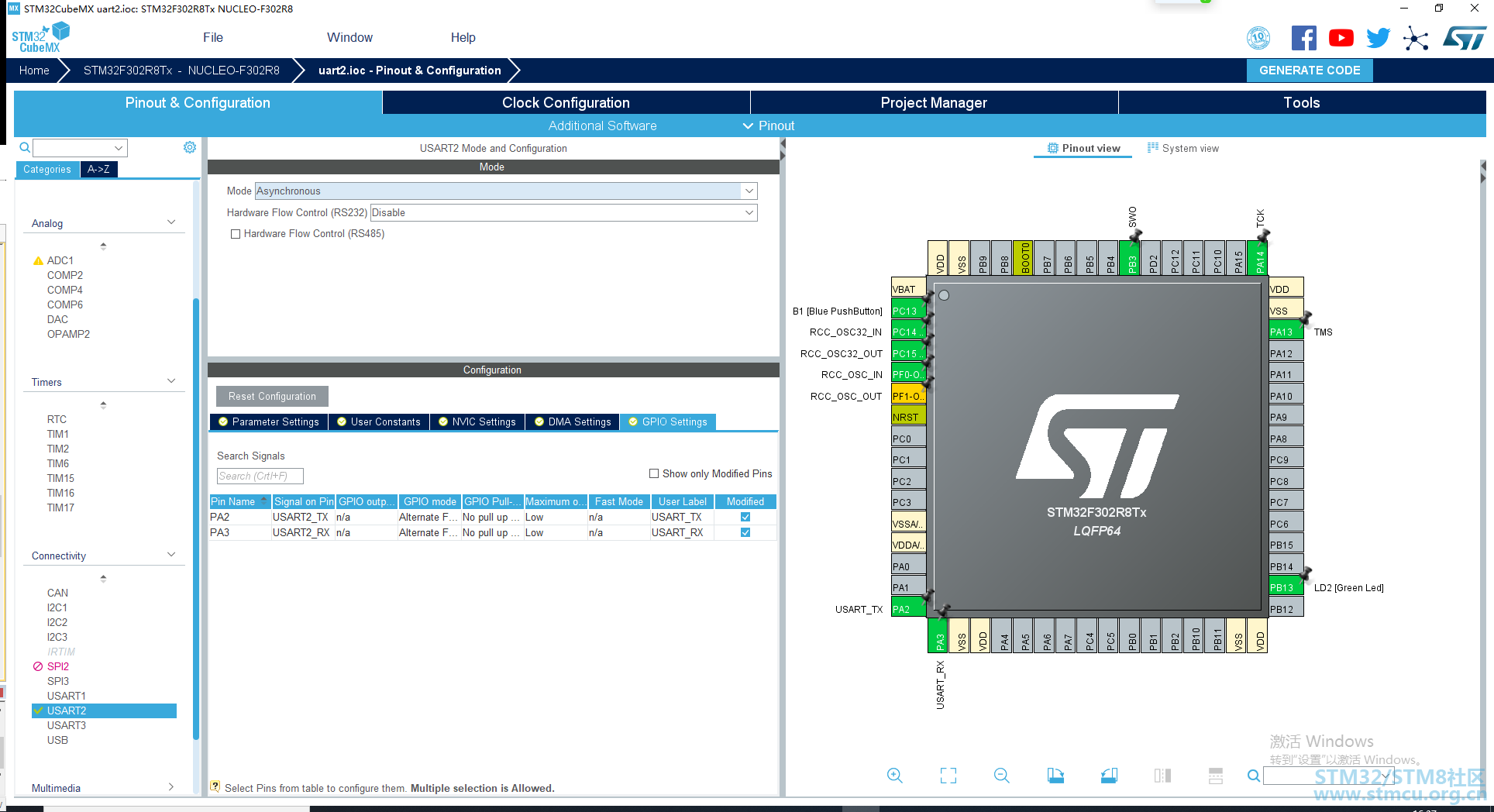This screenshot has height=812, width=1494.
Task: Select TIM1 in the Timers list
Action: [x=58, y=434]
